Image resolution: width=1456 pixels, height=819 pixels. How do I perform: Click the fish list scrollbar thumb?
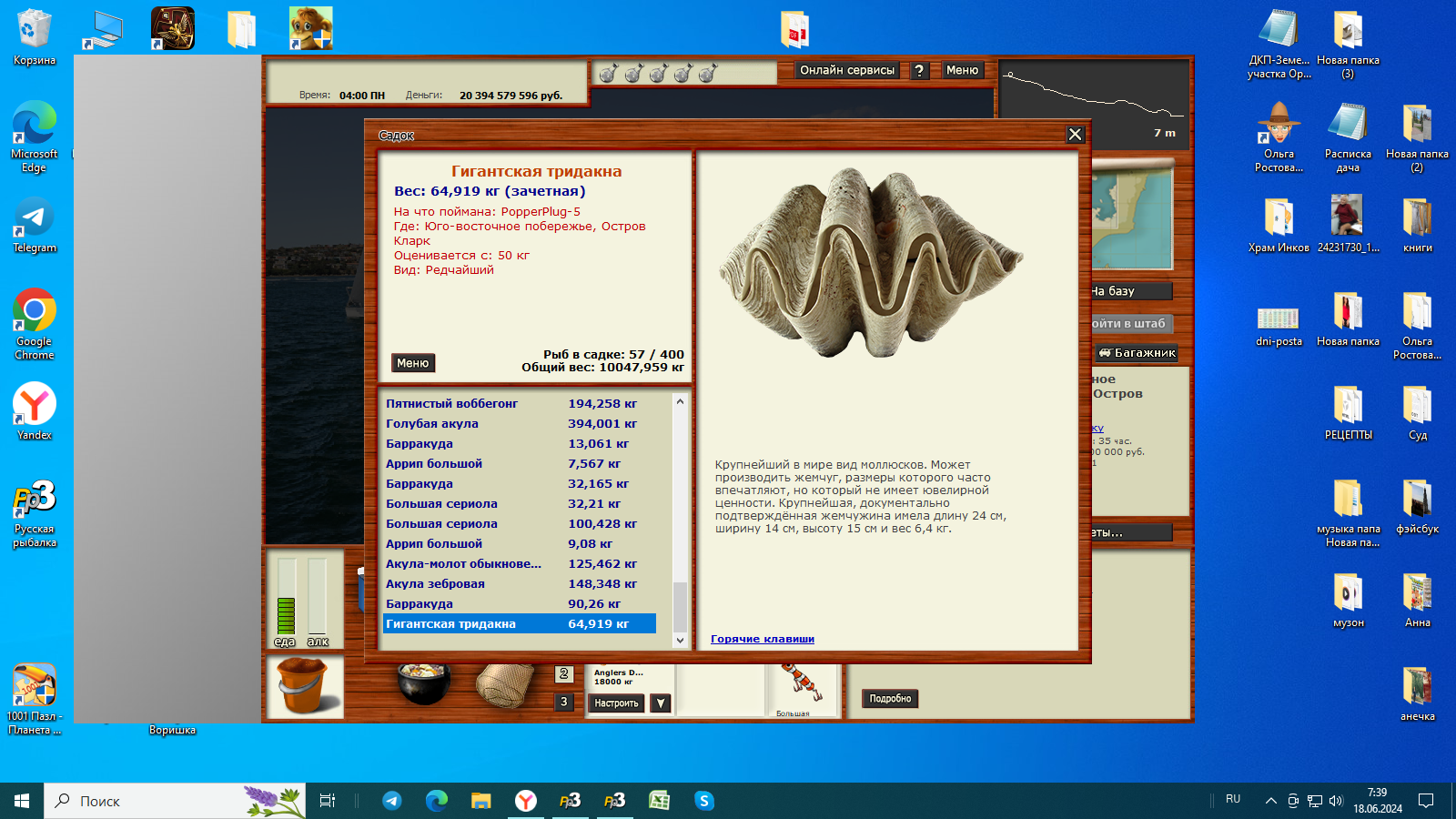(x=680, y=606)
